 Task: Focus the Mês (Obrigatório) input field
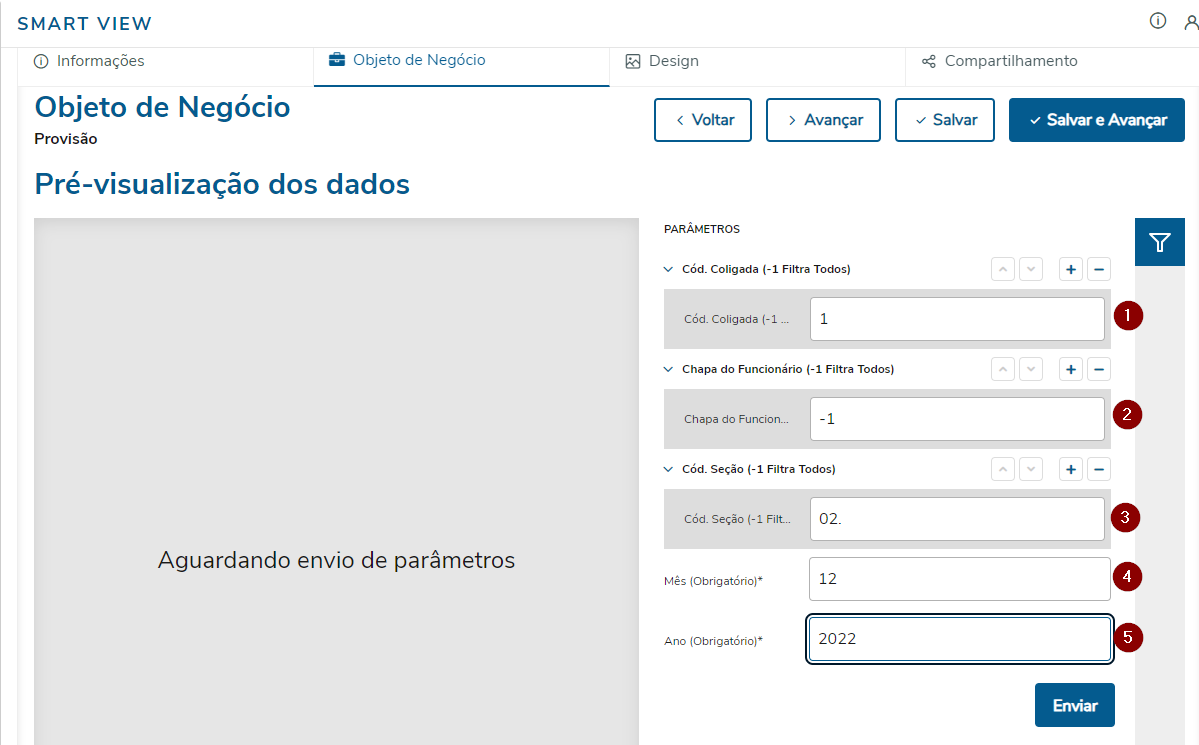pos(959,579)
